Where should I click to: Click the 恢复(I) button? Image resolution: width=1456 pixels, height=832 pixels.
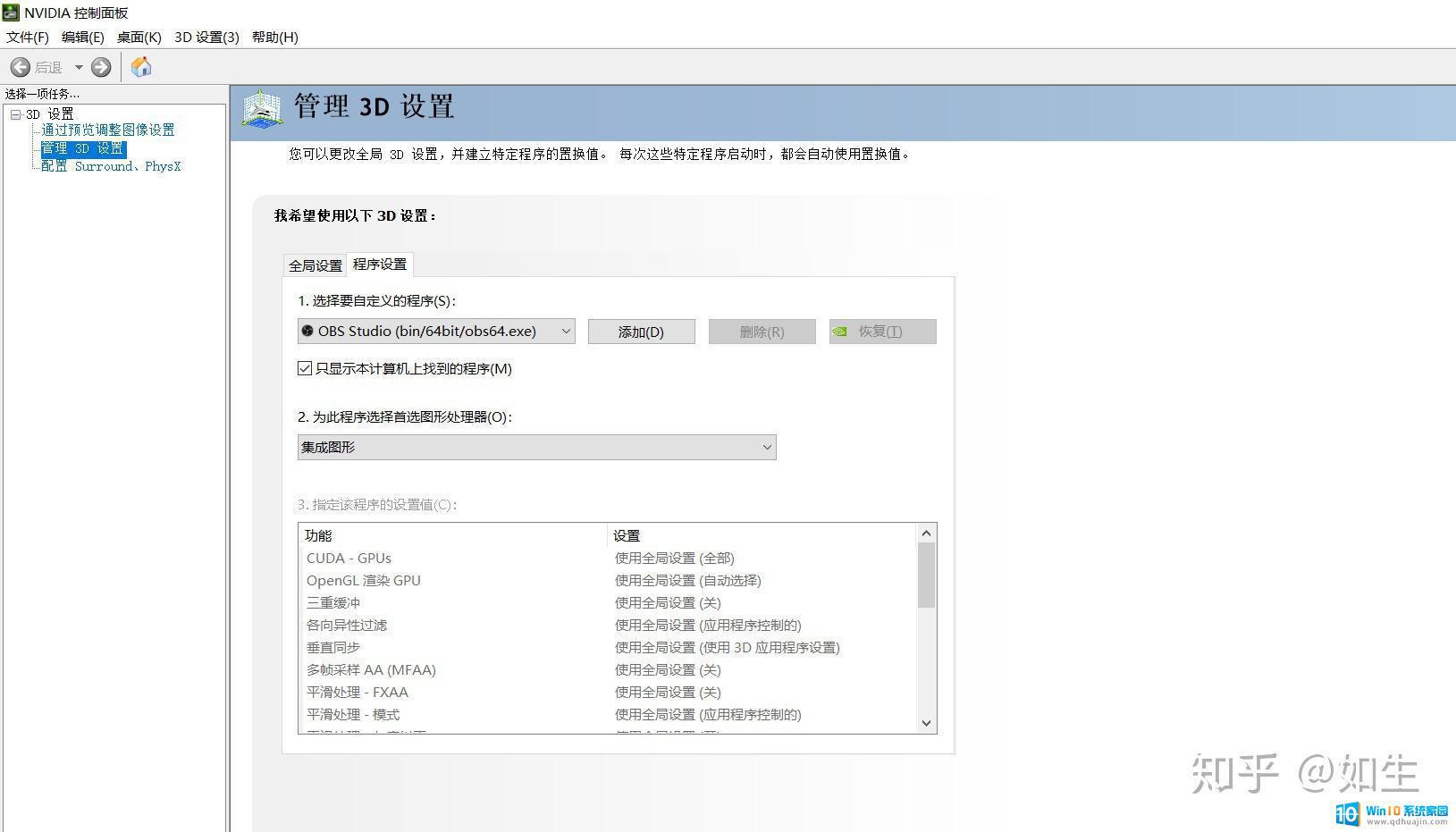coord(882,332)
